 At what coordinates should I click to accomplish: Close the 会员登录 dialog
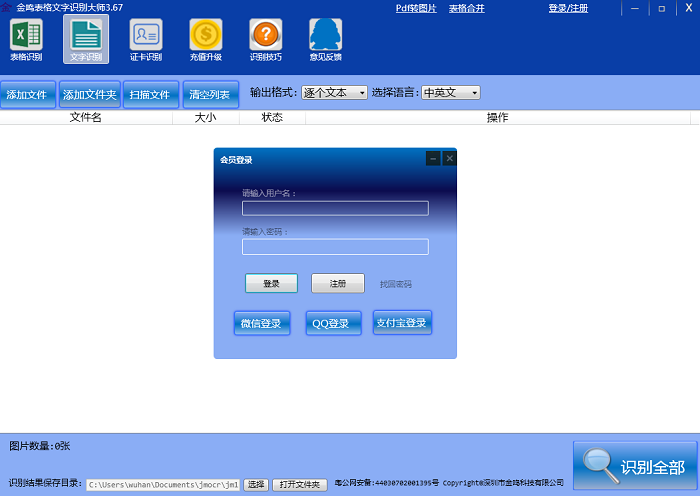click(450, 158)
